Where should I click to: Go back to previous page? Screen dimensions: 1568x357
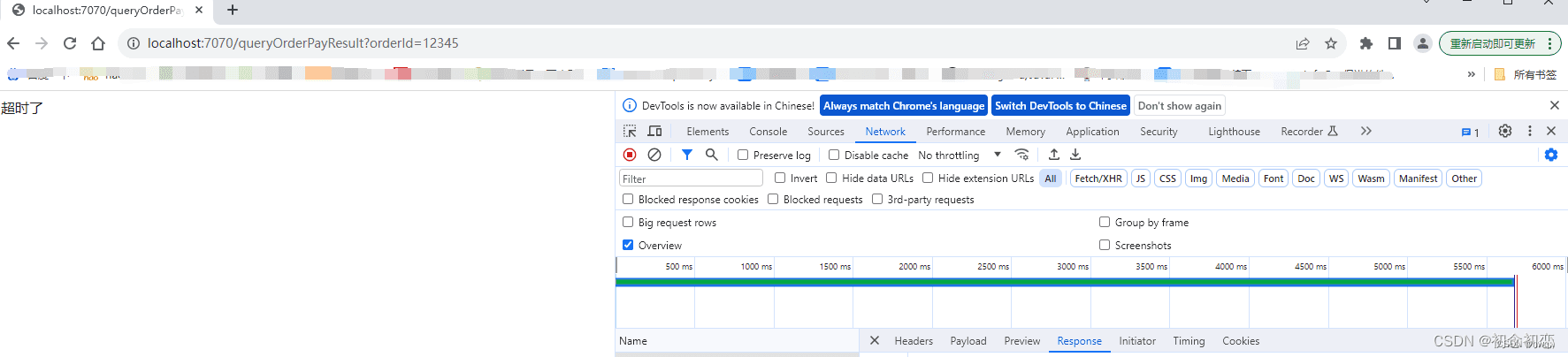[13, 43]
